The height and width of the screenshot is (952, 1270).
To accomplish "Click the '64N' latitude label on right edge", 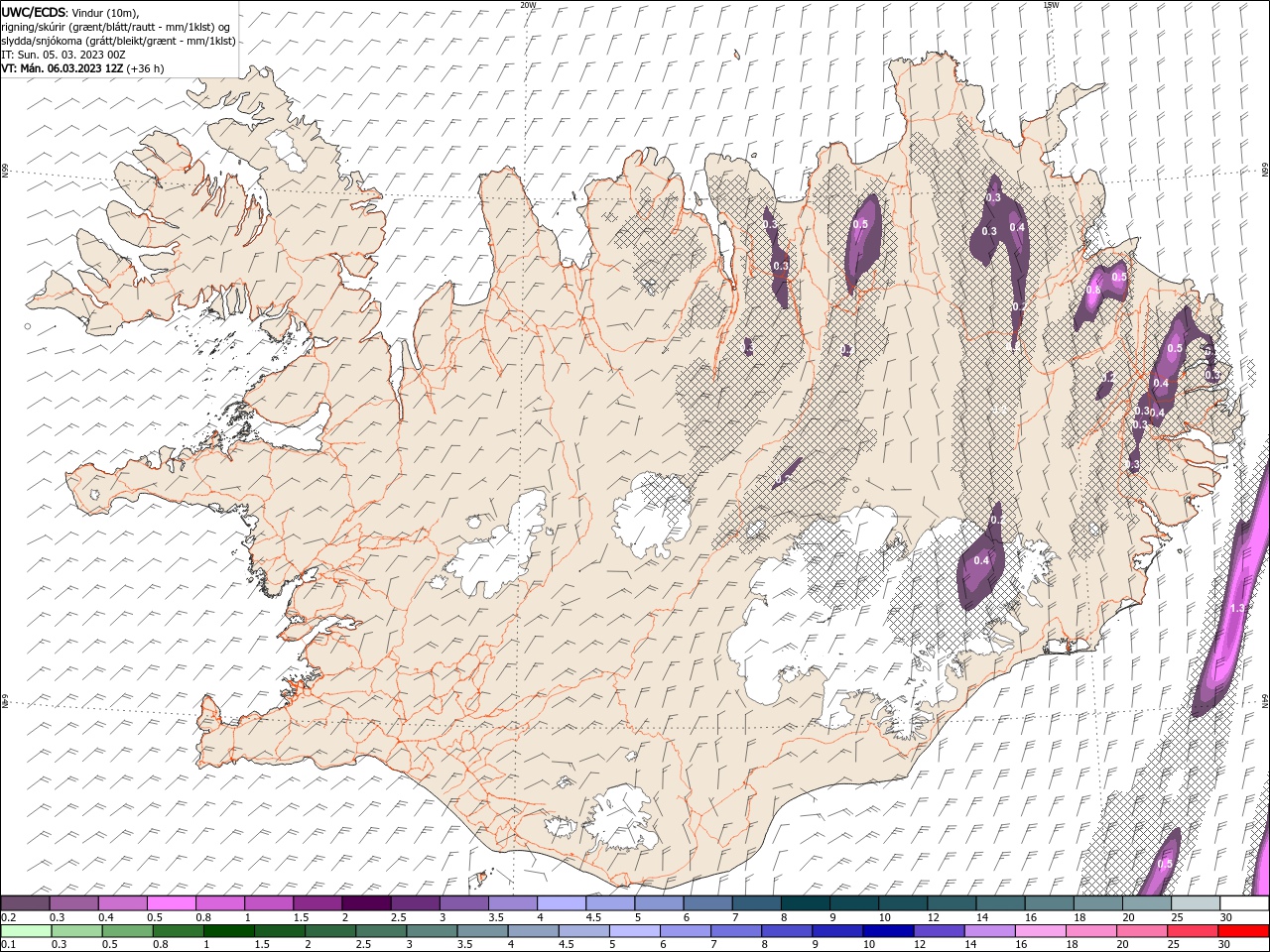I will coord(1265,700).
